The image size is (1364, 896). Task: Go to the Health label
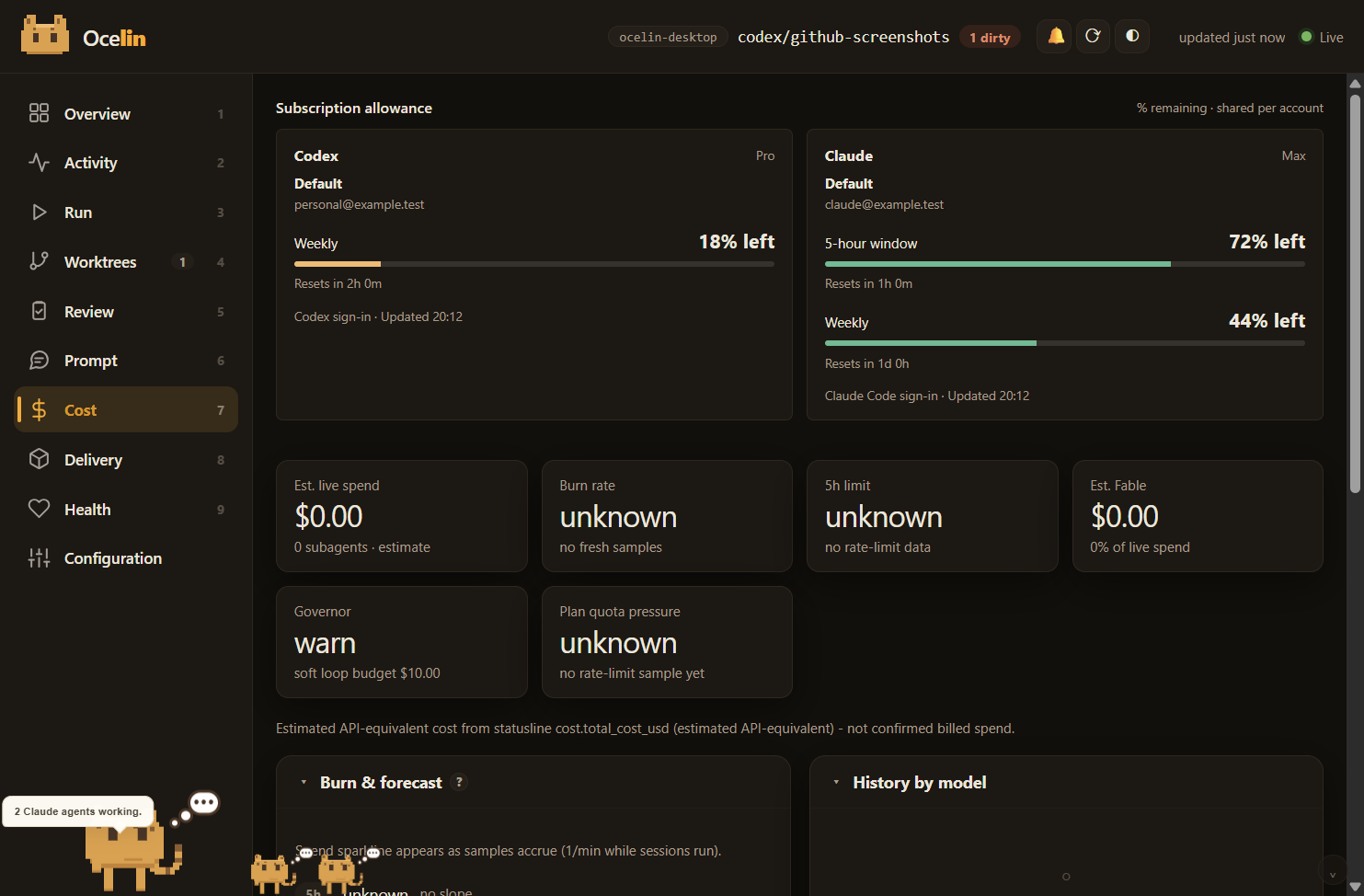87,510
